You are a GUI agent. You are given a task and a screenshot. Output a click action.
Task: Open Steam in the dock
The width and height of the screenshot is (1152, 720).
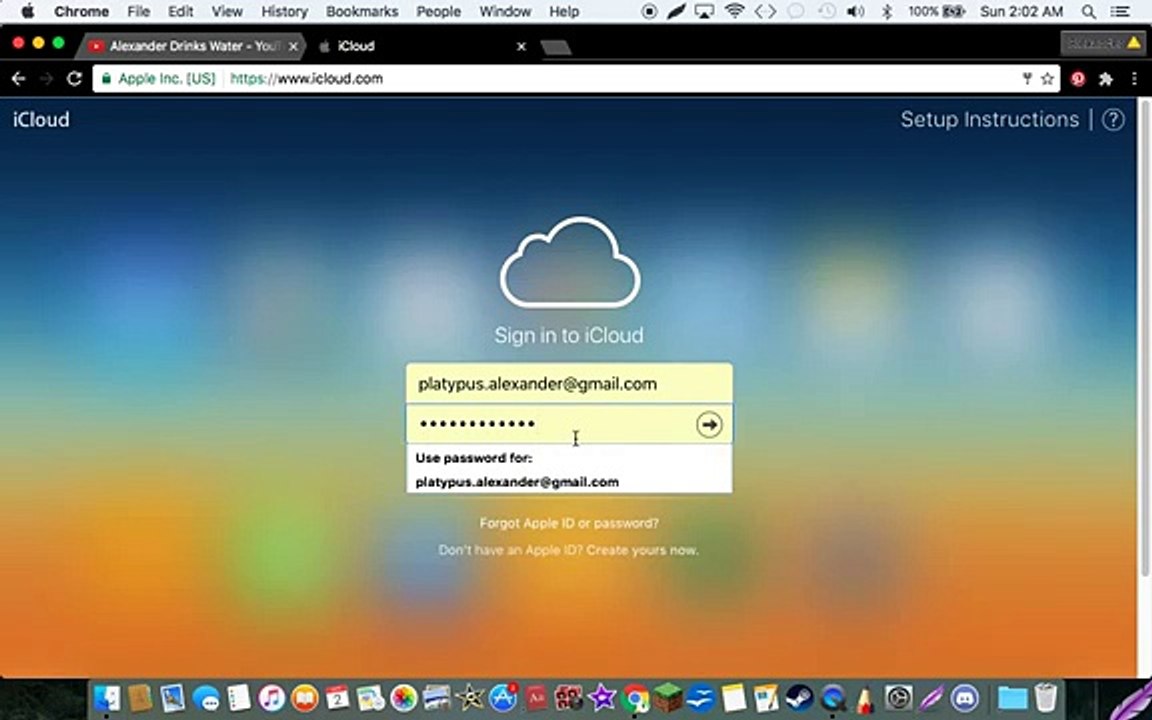tap(799, 697)
